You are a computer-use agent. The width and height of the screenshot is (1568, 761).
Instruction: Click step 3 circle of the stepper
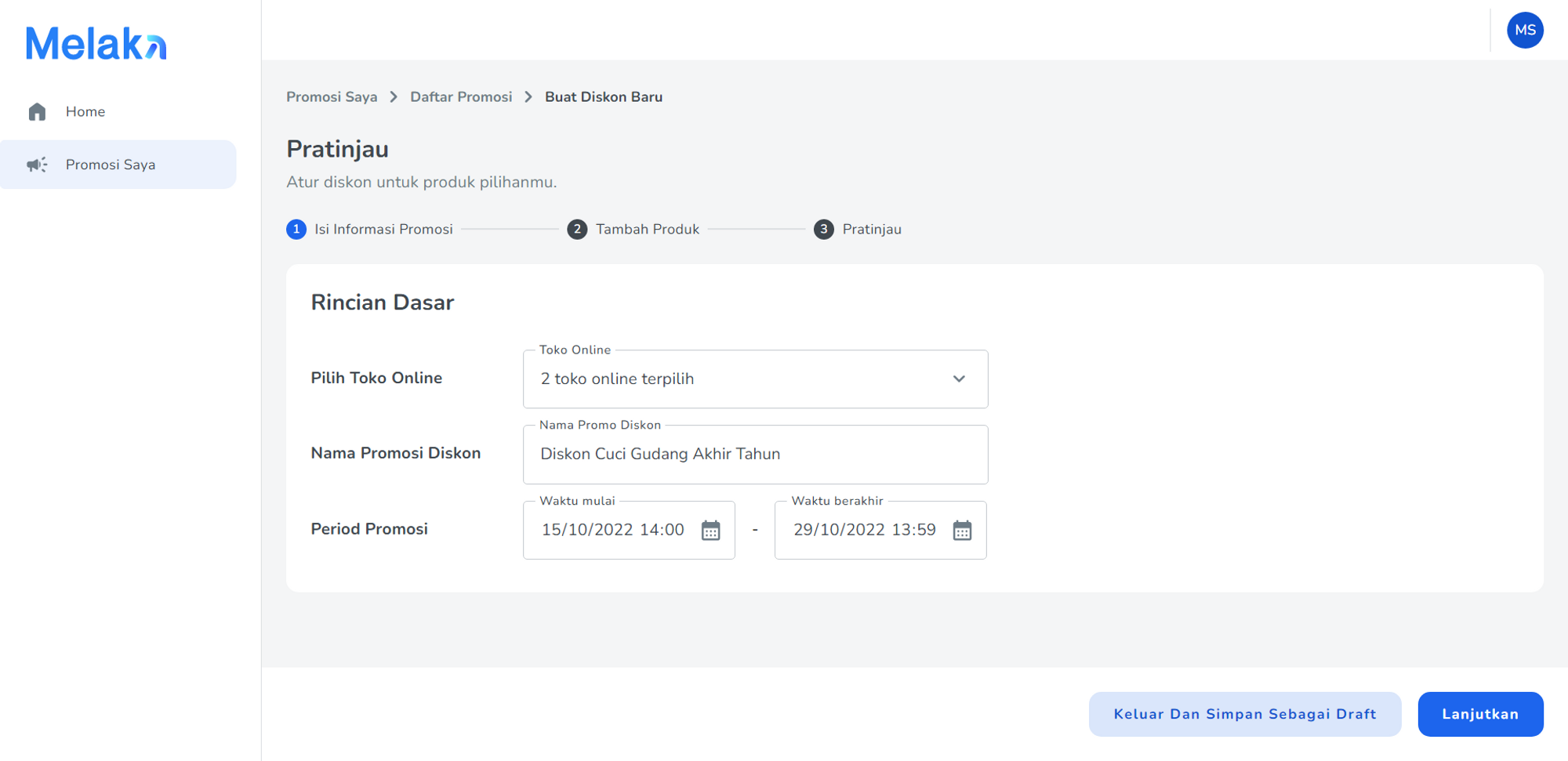point(823,229)
